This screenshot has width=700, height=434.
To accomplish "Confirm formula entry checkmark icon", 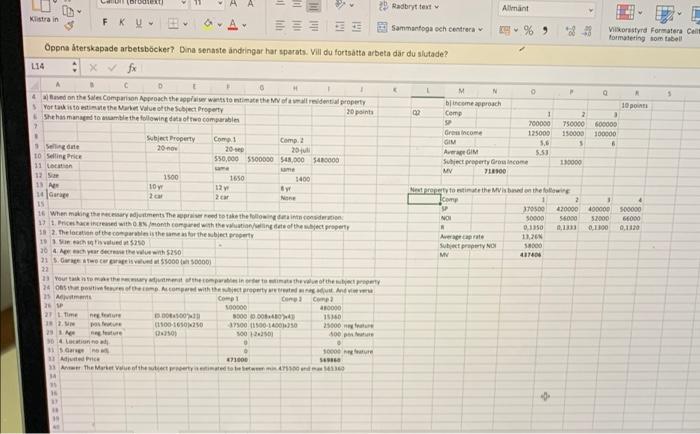I will [x=112, y=68].
